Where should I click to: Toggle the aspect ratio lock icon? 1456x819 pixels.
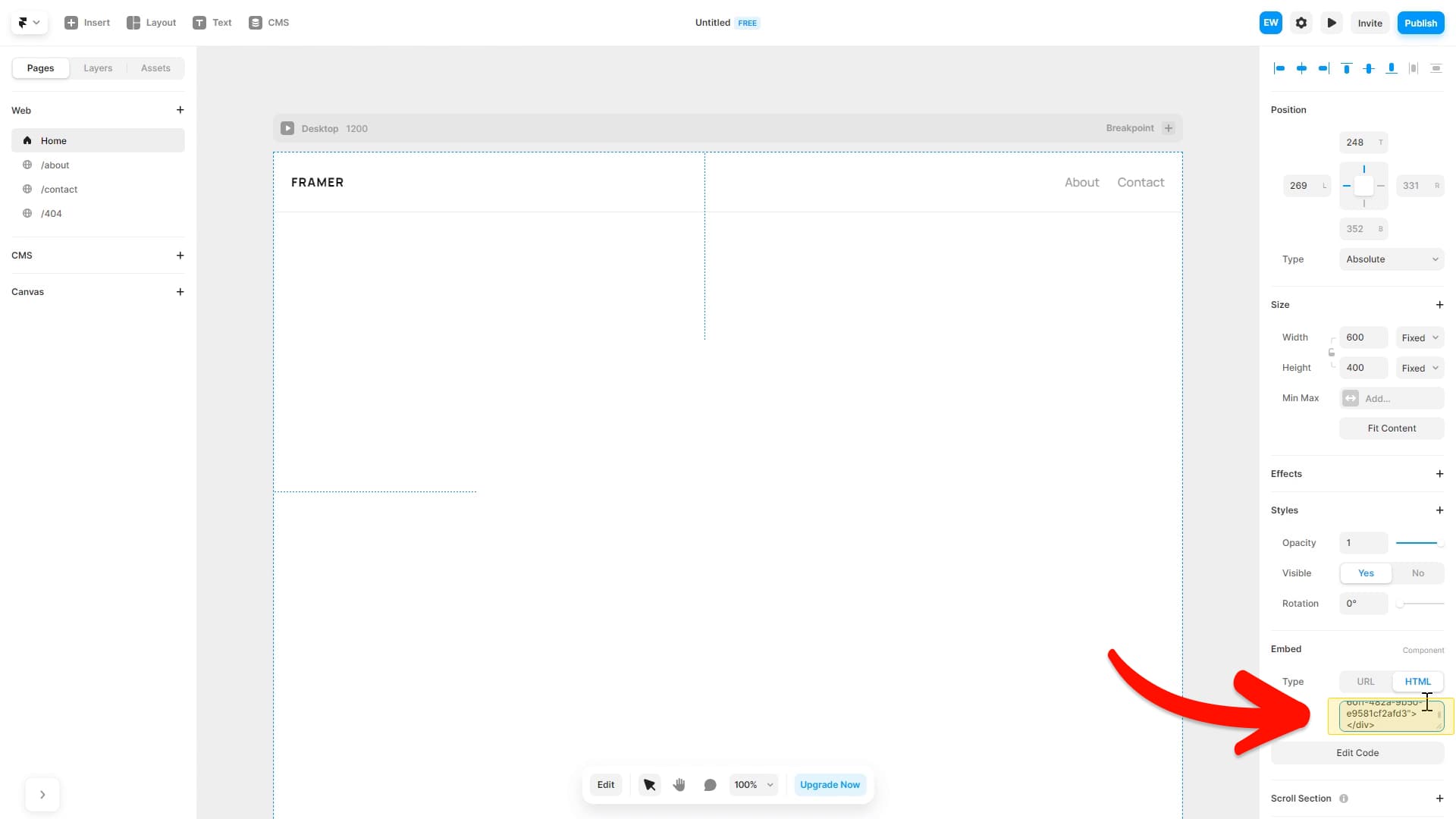pos(1331,353)
